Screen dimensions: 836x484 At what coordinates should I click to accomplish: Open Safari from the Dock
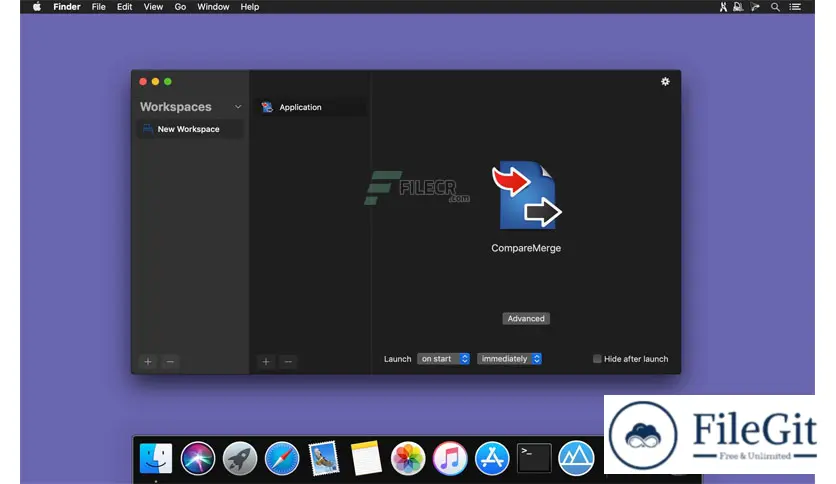[282, 458]
